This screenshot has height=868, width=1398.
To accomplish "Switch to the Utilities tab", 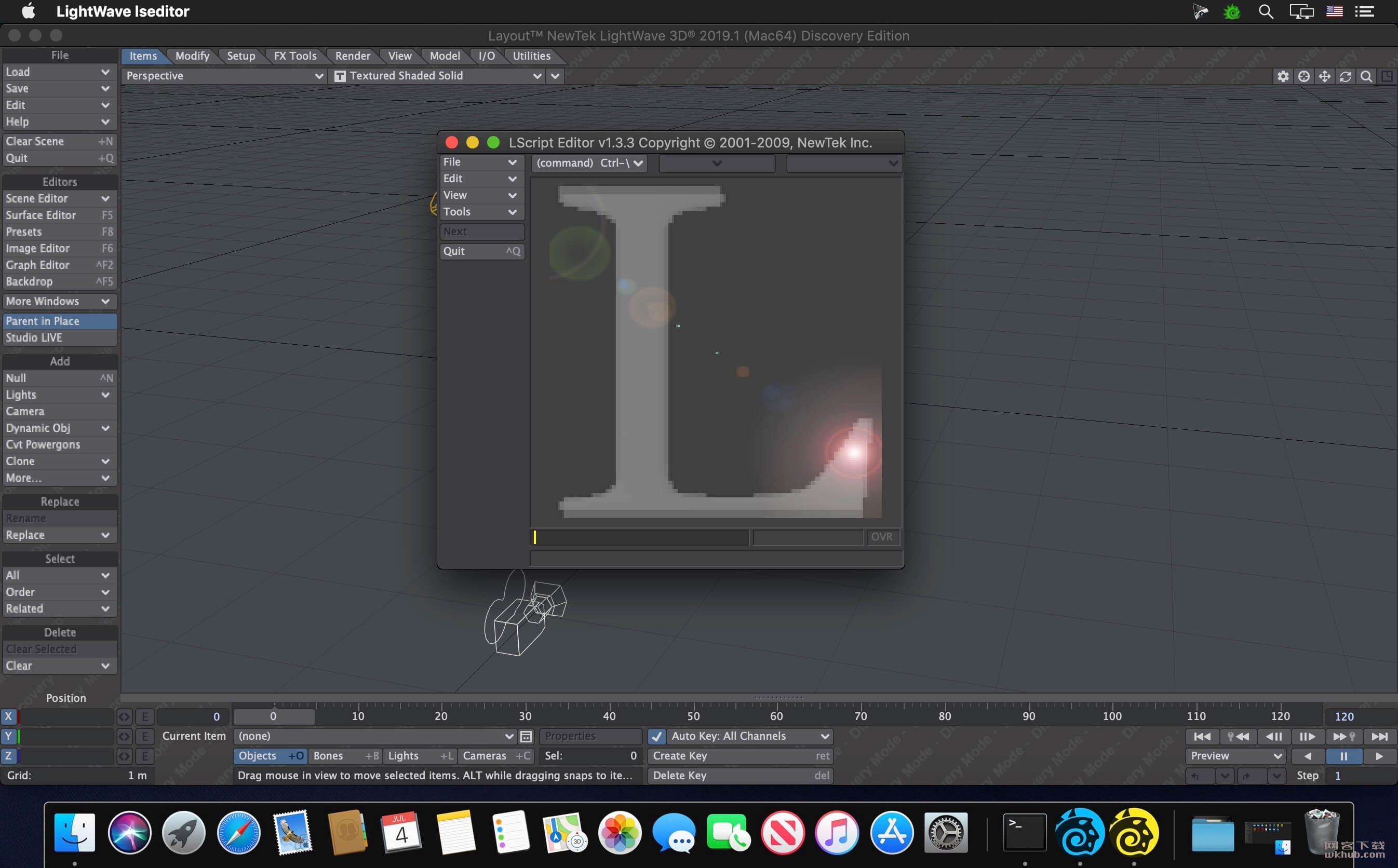I will pyautogui.click(x=531, y=56).
